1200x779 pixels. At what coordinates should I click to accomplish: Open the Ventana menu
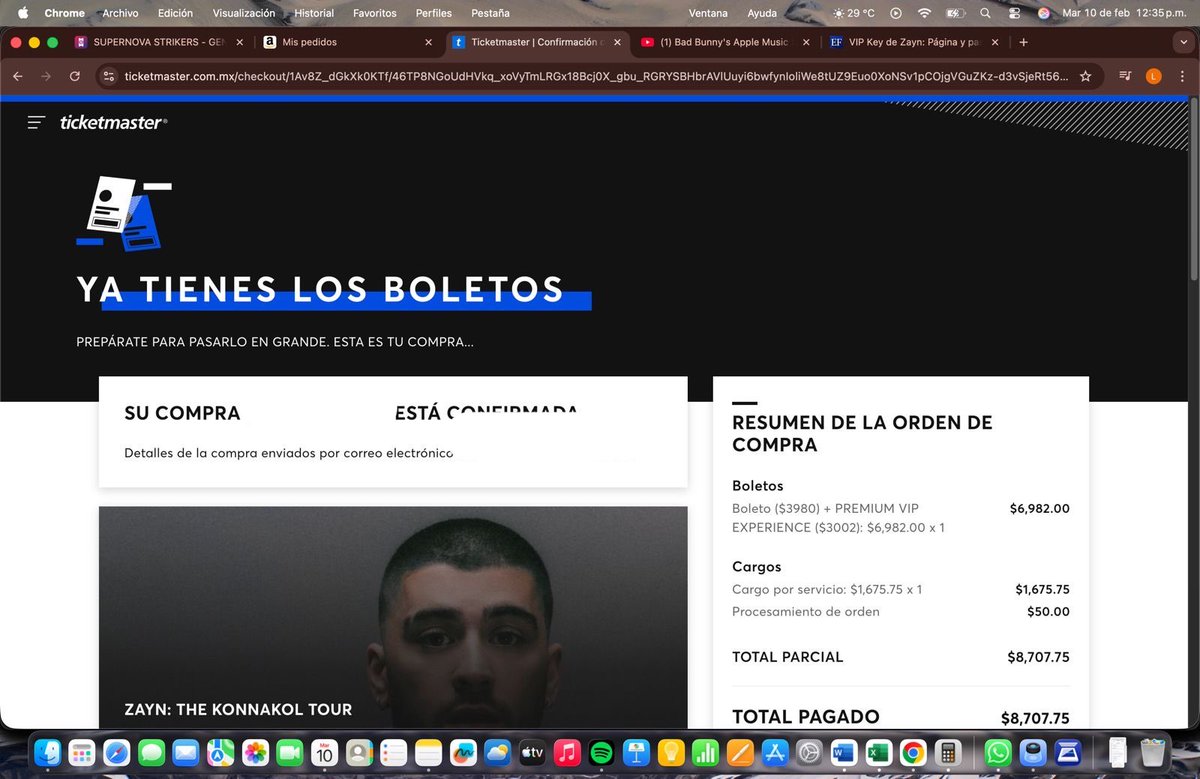coord(709,13)
